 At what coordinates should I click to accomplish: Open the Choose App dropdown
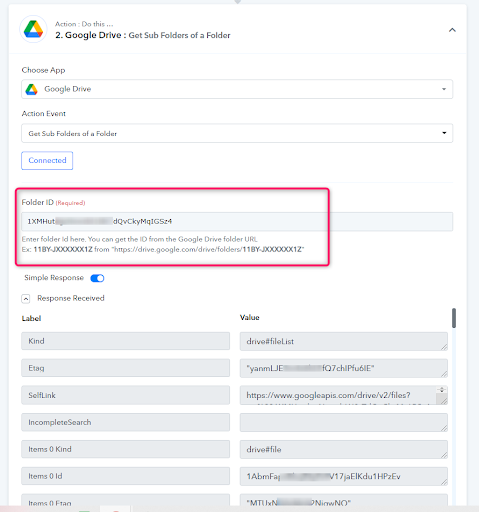coord(237,89)
